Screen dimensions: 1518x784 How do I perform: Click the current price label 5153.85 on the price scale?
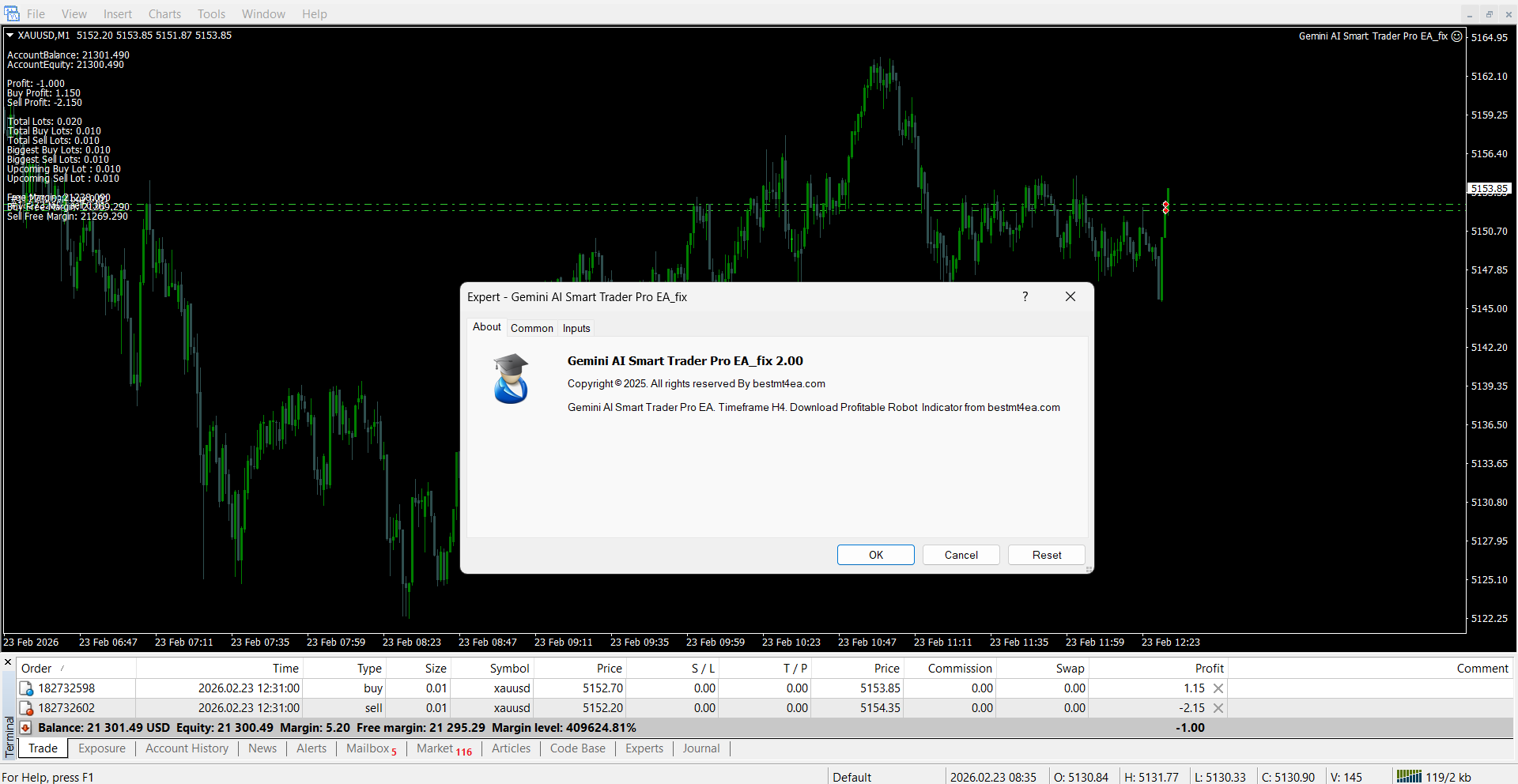pyautogui.click(x=1489, y=189)
